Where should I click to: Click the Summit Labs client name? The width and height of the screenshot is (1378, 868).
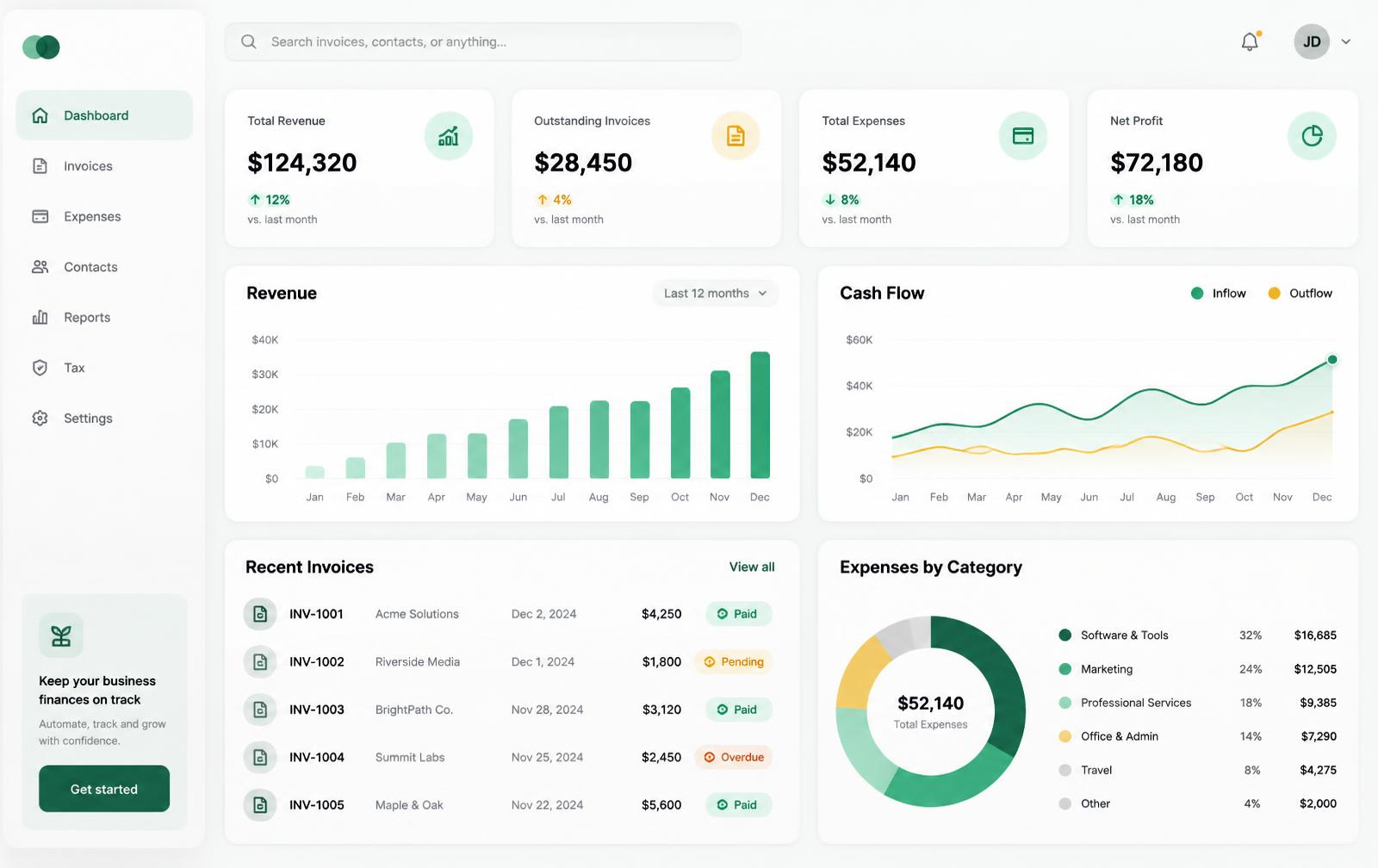pos(410,758)
